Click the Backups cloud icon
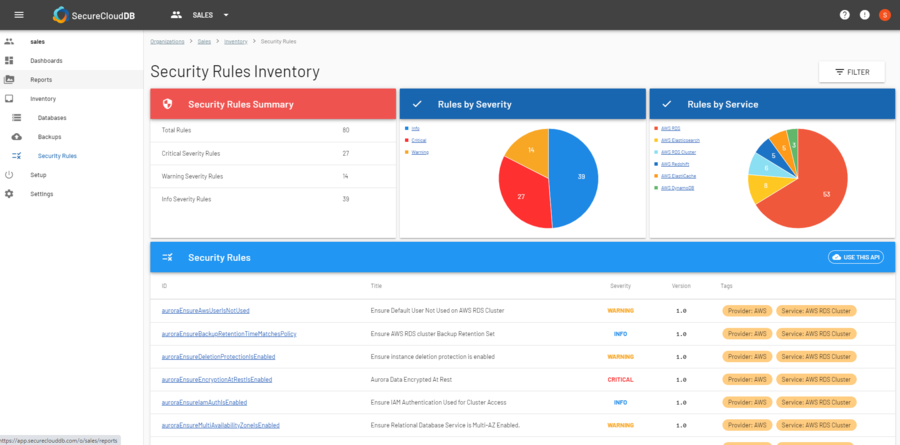 click(17, 137)
